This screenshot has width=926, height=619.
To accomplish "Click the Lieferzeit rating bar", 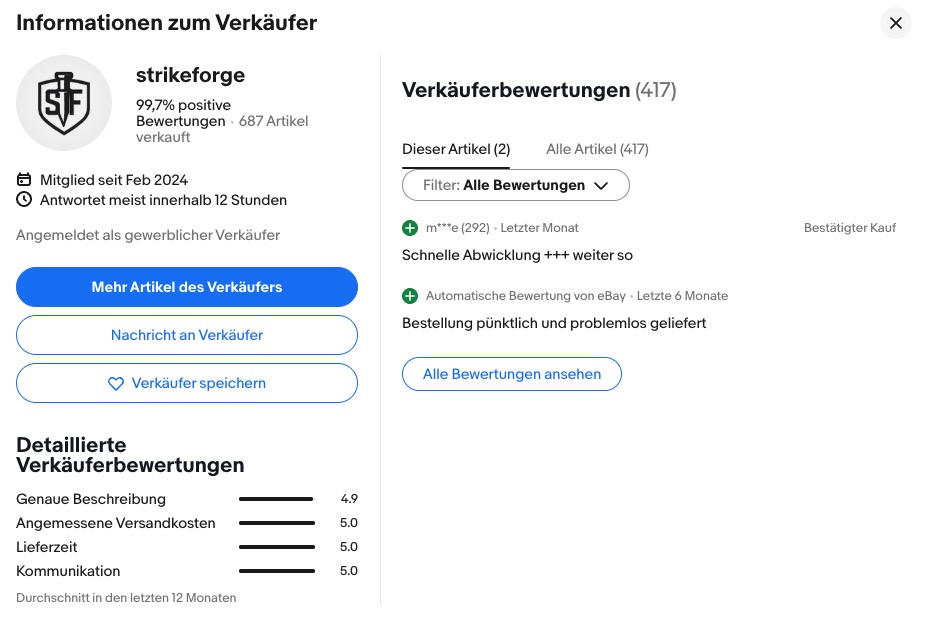I will click(276, 547).
